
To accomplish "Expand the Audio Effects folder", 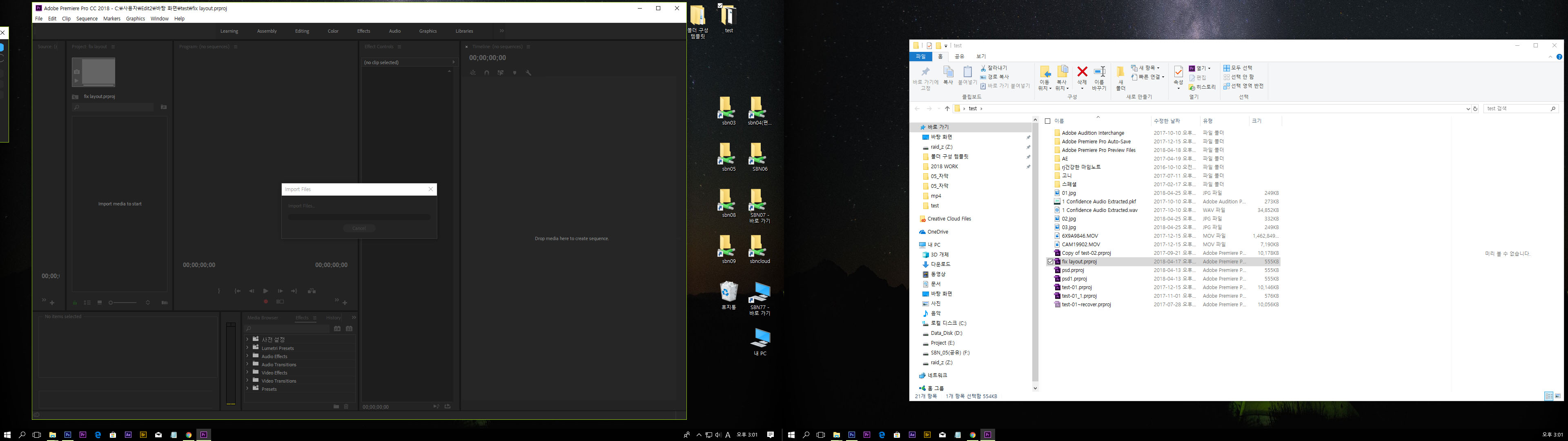I will coord(247,356).
